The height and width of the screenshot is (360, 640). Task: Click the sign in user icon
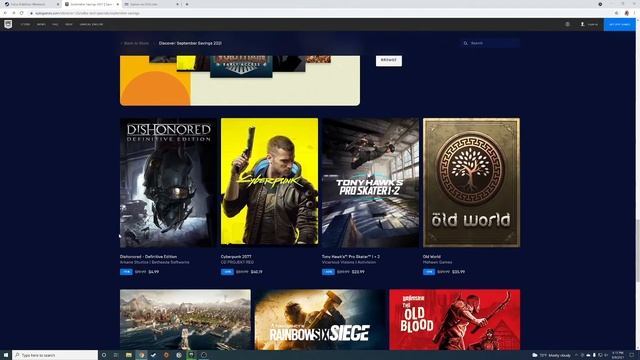point(582,24)
